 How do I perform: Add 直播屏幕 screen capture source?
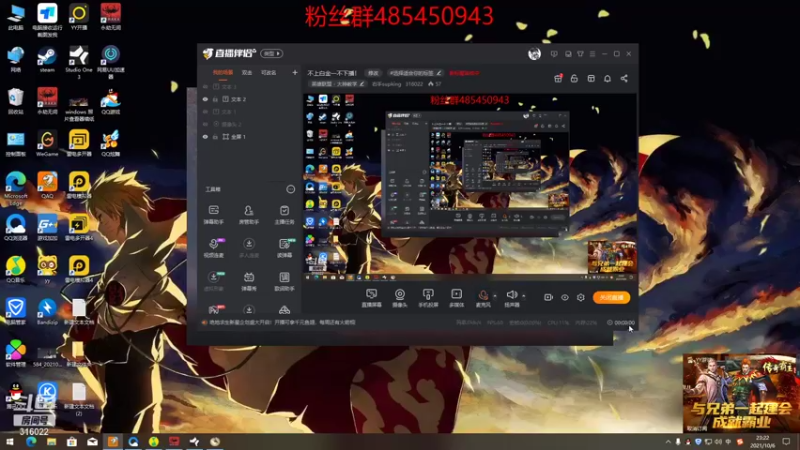(x=371, y=297)
